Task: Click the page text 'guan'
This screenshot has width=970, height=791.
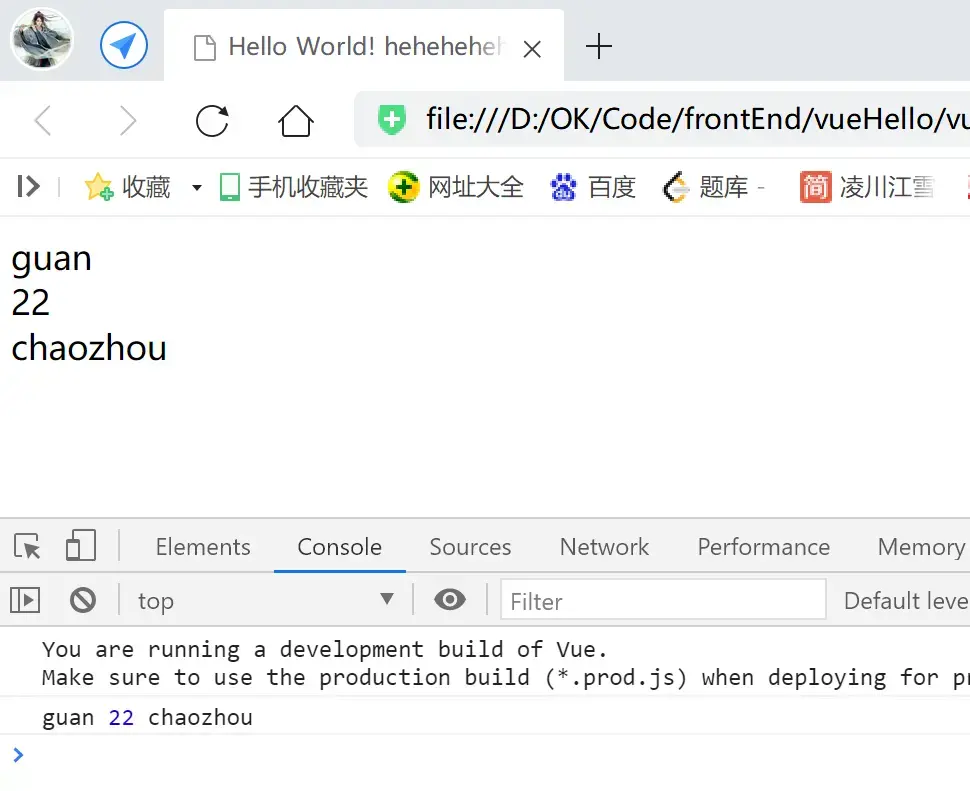Action: (x=51, y=259)
